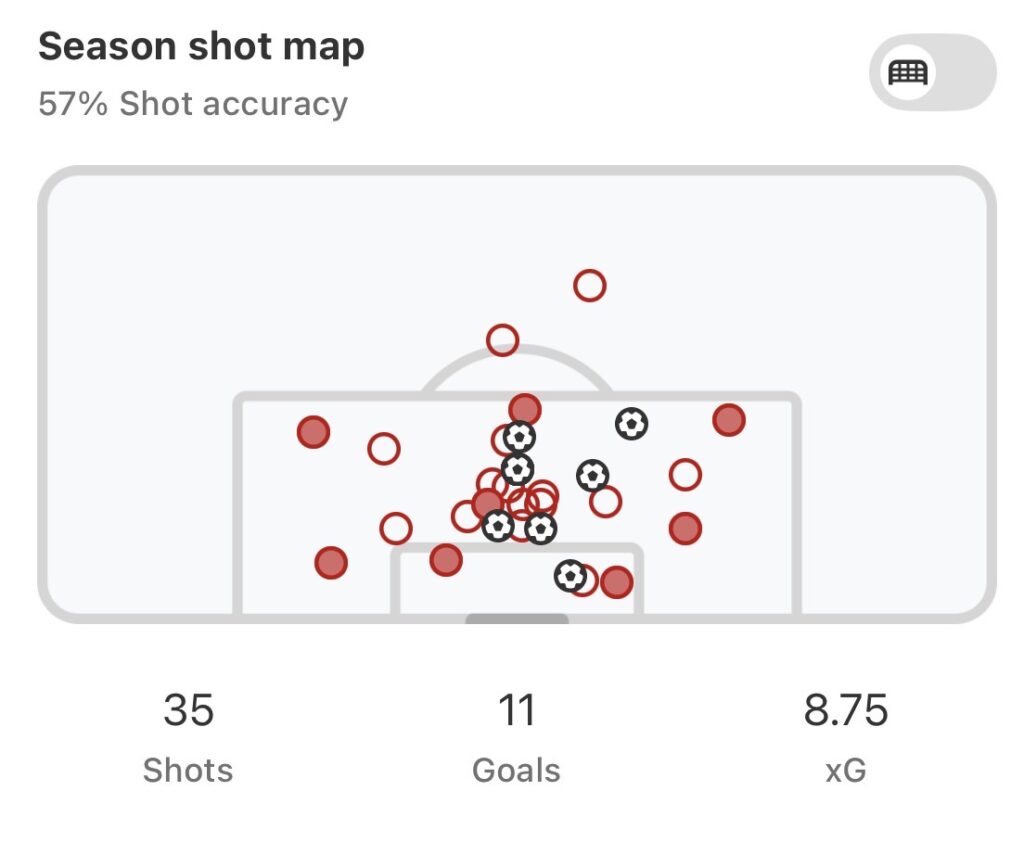Click the lower filled red shot on the right side
Image resolution: width=1024 pixels, height=842 pixels.
[x=685, y=527]
